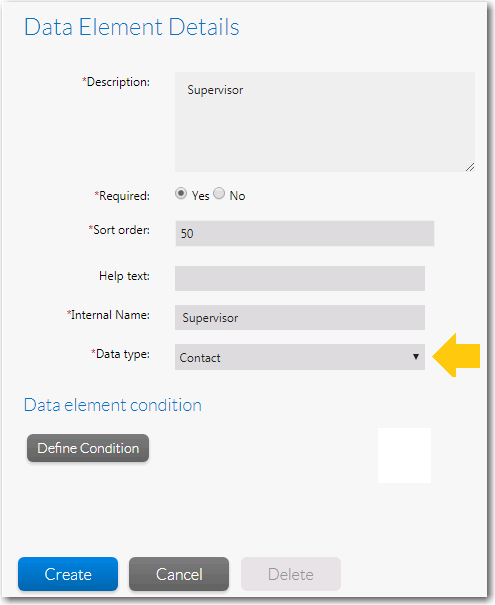
Task: Click into the empty Help text field
Action: (x=300, y=278)
